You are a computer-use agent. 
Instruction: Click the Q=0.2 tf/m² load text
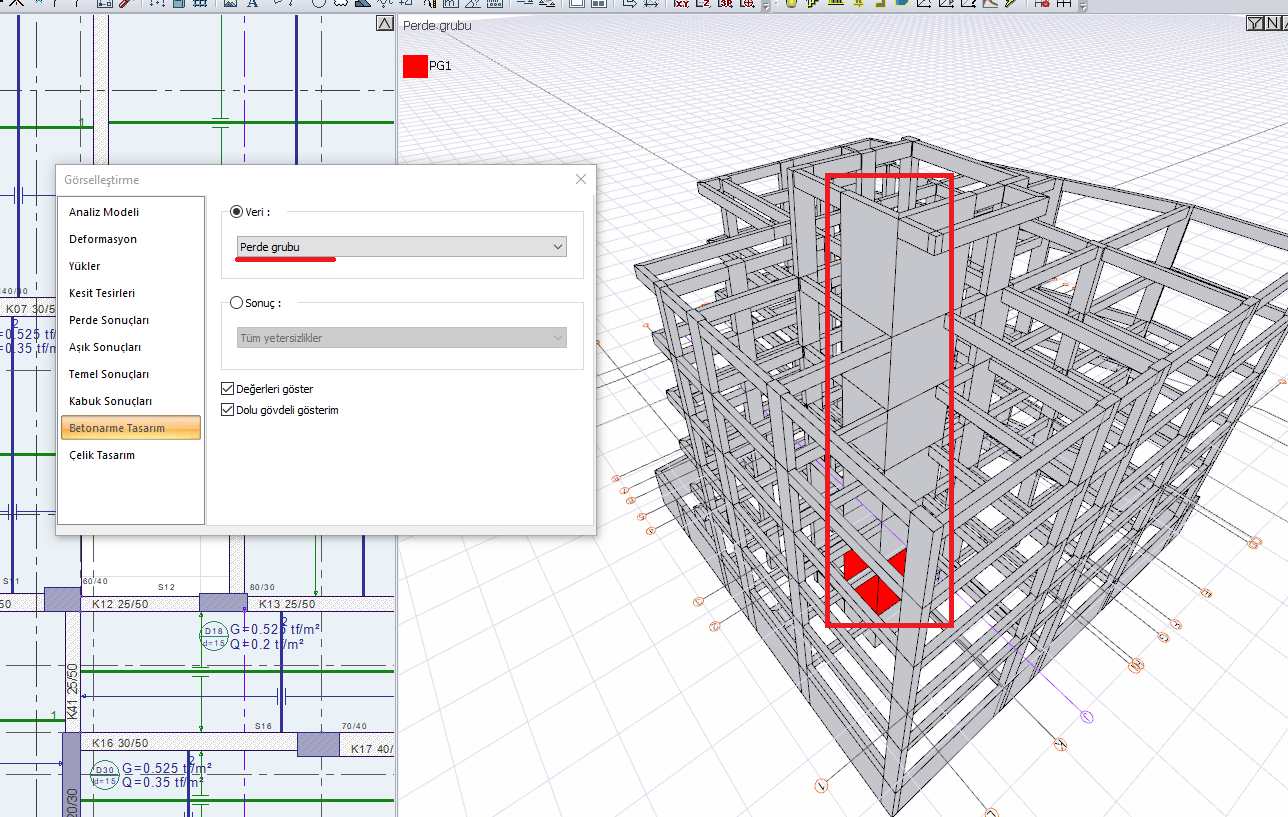[268, 644]
